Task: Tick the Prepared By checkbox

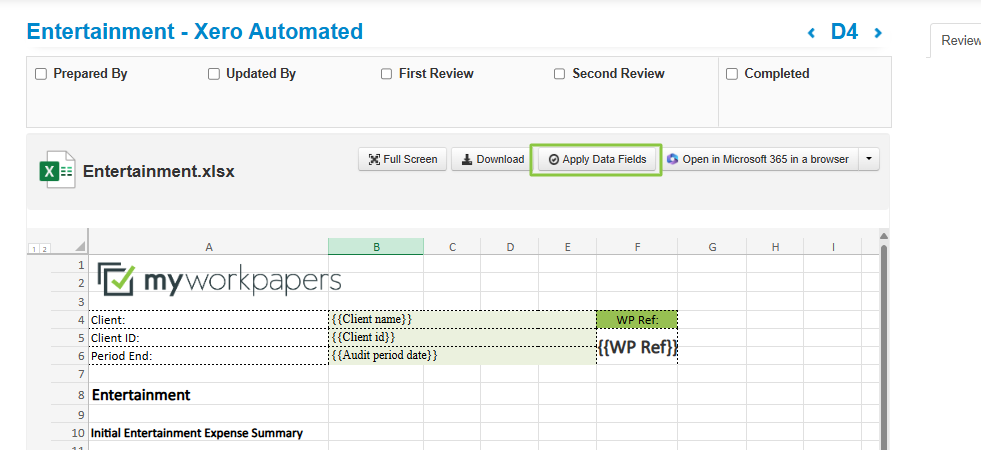Action: point(41,74)
